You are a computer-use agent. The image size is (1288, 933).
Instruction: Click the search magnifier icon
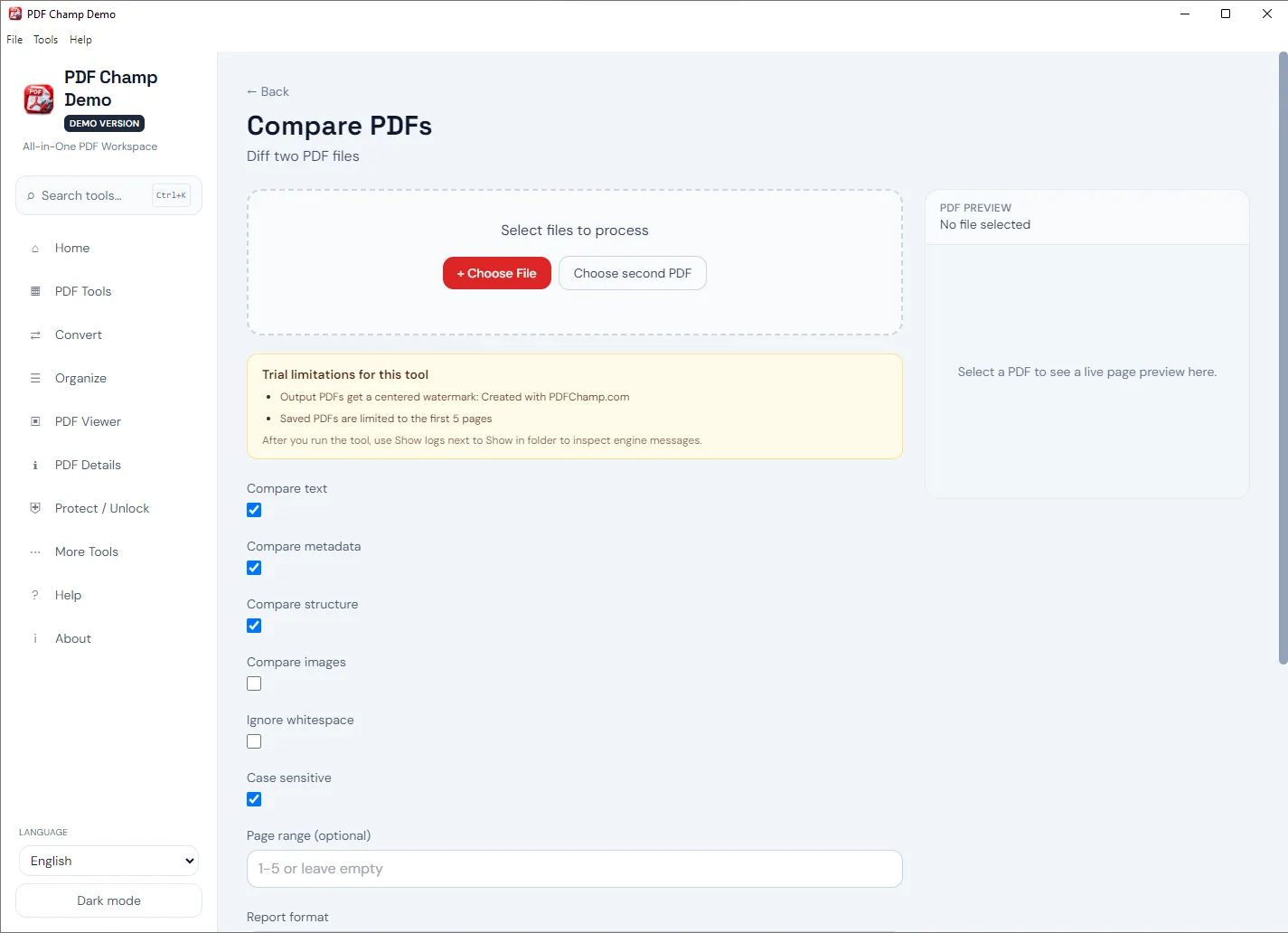(31, 195)
